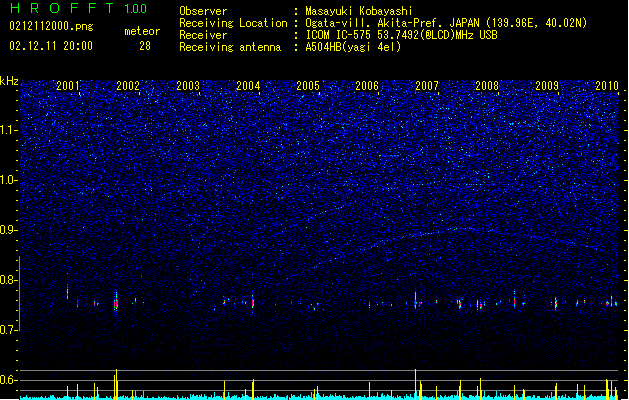Click the kHz axis unit label

[9, 81]
